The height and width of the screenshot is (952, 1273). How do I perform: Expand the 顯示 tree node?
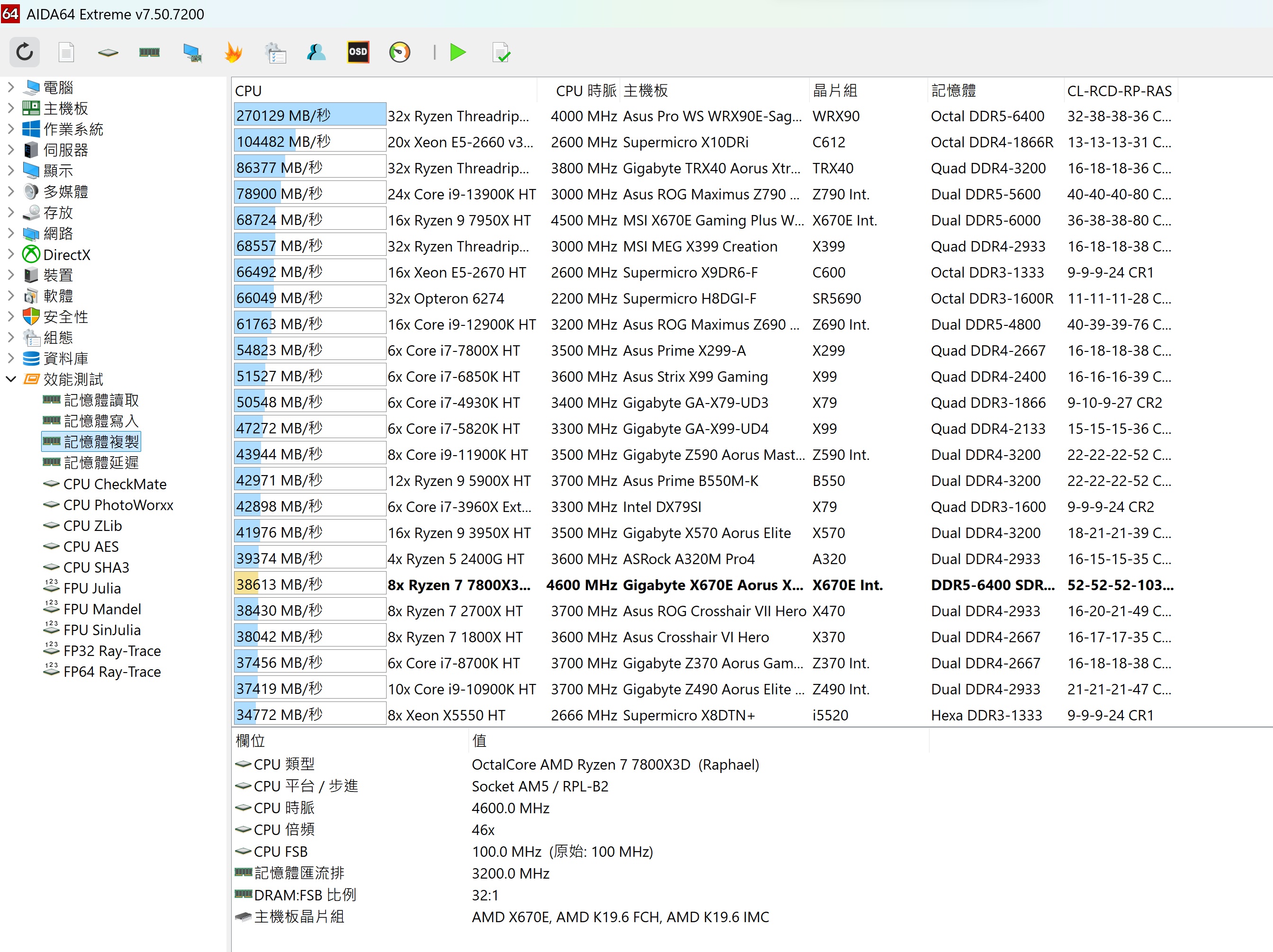pos(10,170)
